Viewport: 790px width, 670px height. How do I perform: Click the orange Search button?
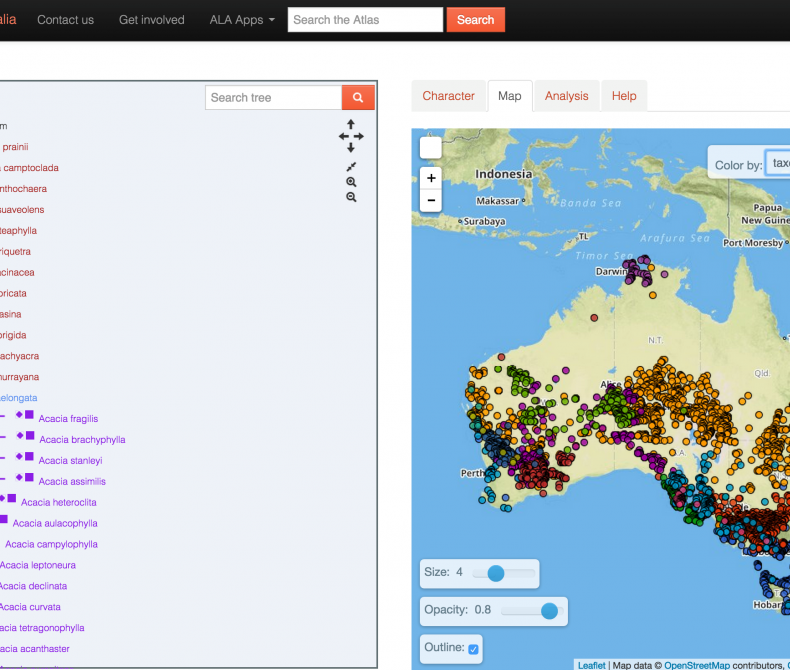point(475,20)
